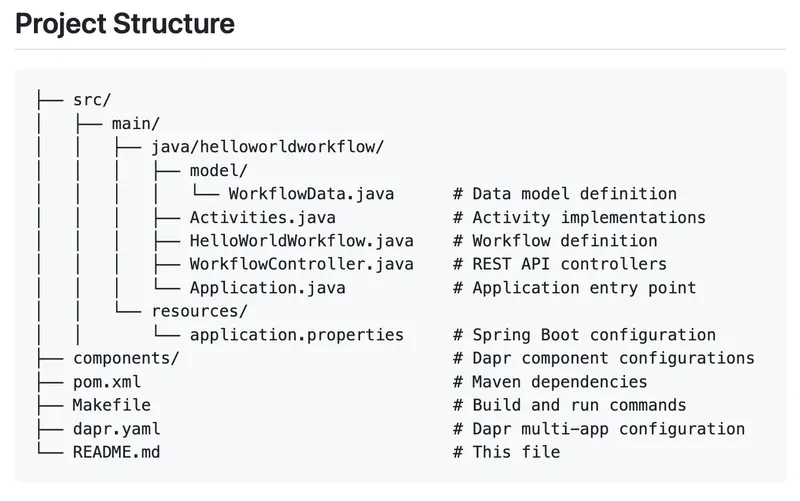
Task: Select the Activities.java file entry
Action: (x=262, y=217)
